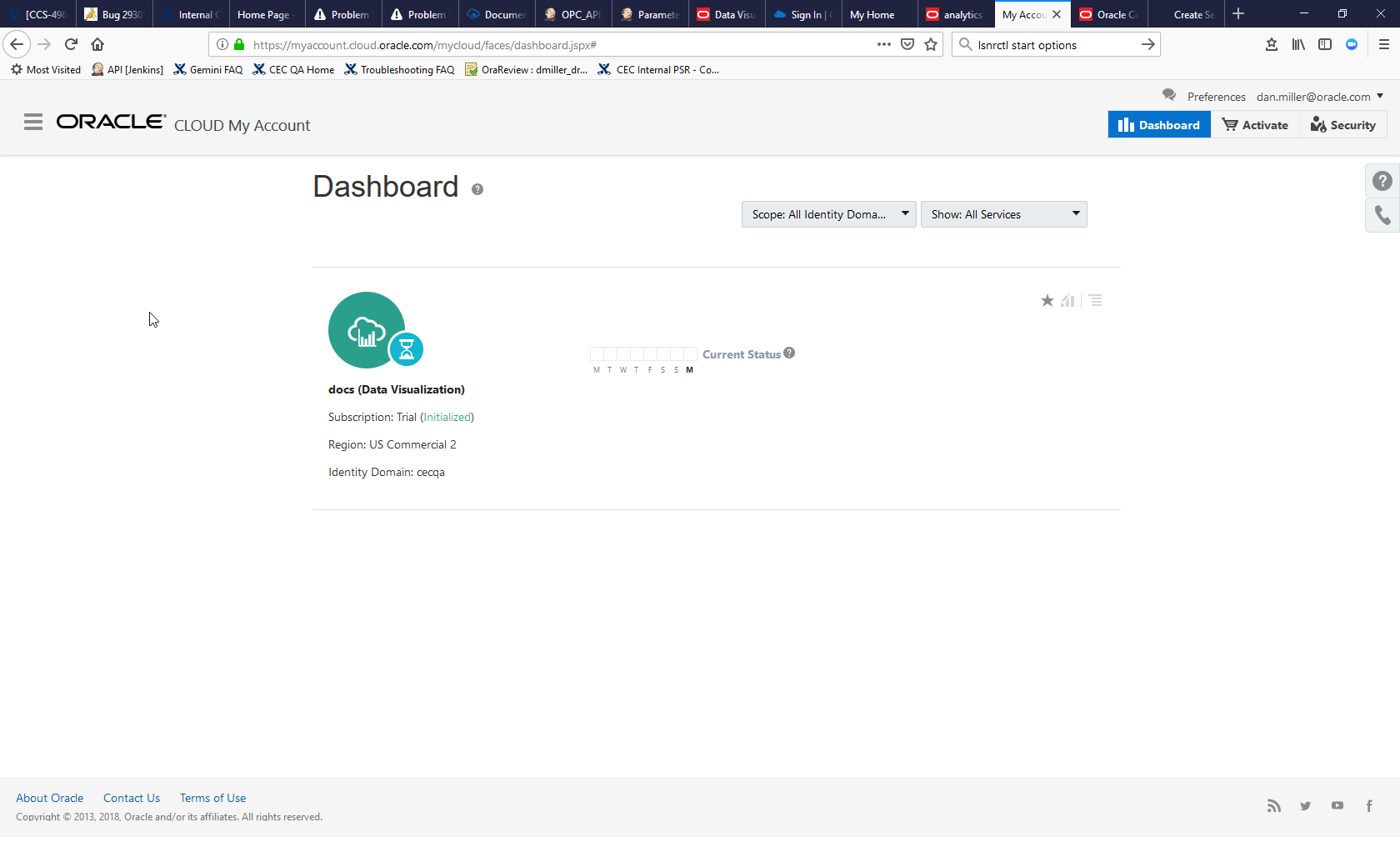Go to the browser home page

coord(97,44)
